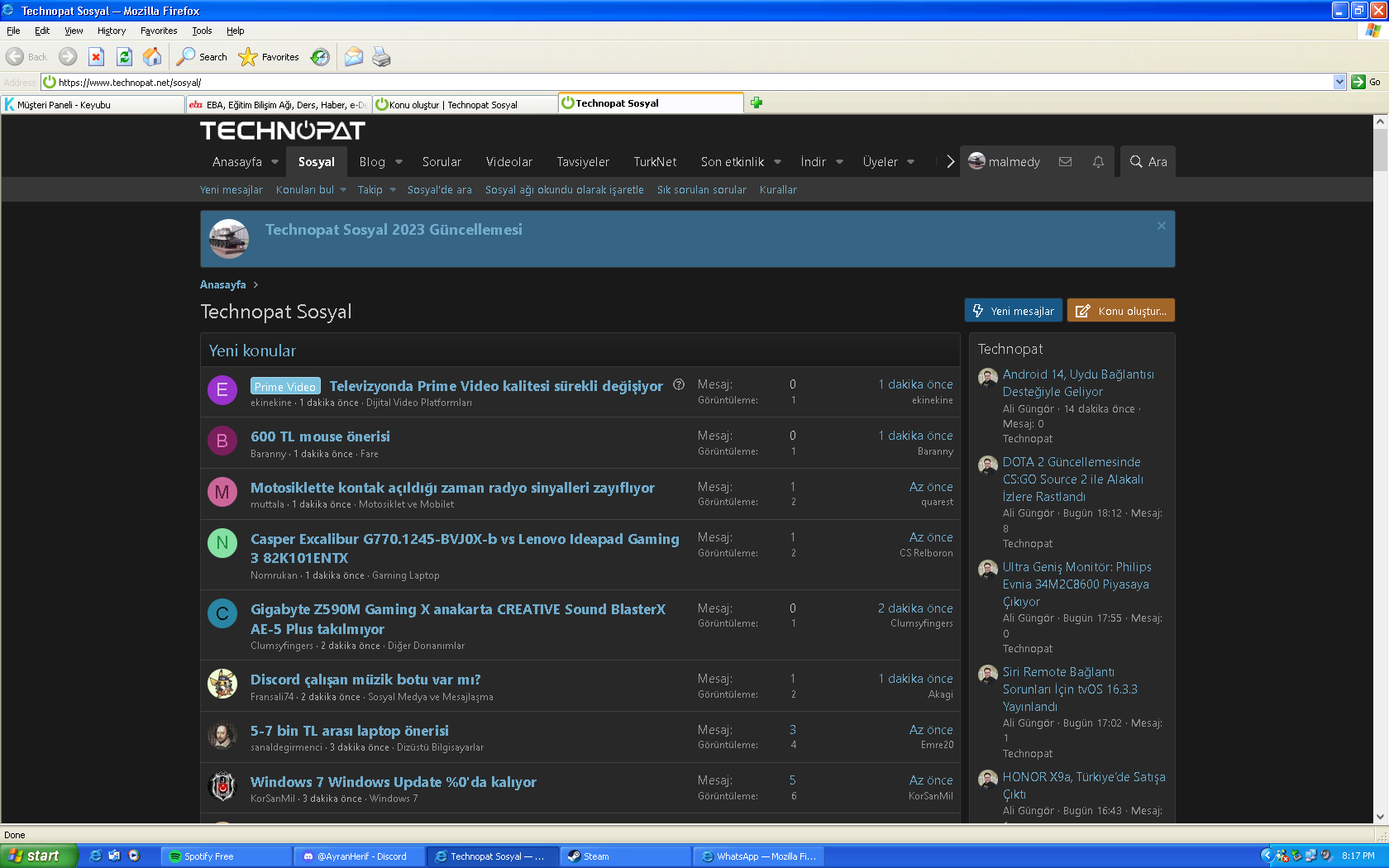1389x868 pixels.
Task: Click the blue C avatar of Clumsyfingers
Action: click(x=222, y=613)
